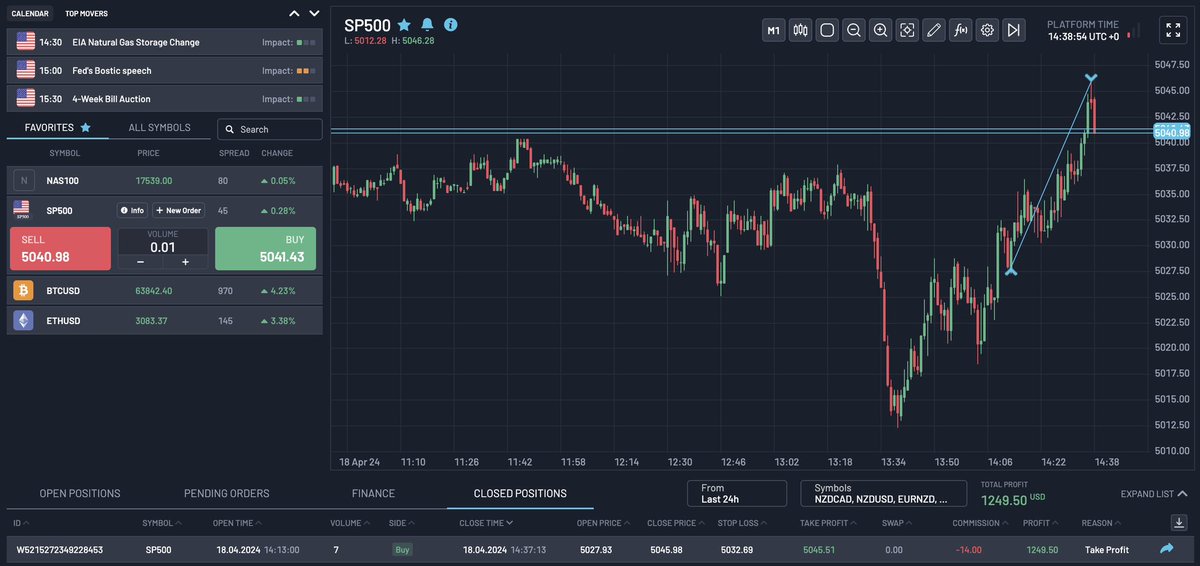This screenshot has height=566, width=1200.
Task: Click the green BUY 5041.43 button
Action: (265, 249)
